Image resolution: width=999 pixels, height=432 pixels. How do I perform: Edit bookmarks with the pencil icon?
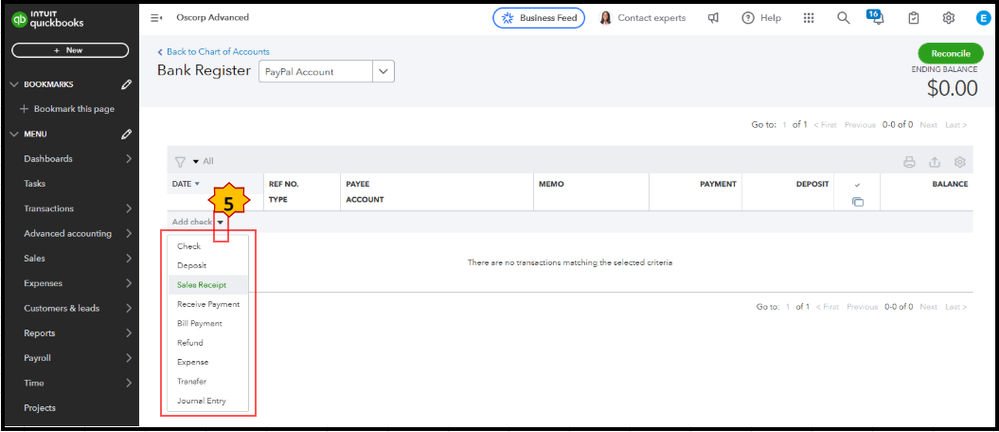[x=126, y=84]
